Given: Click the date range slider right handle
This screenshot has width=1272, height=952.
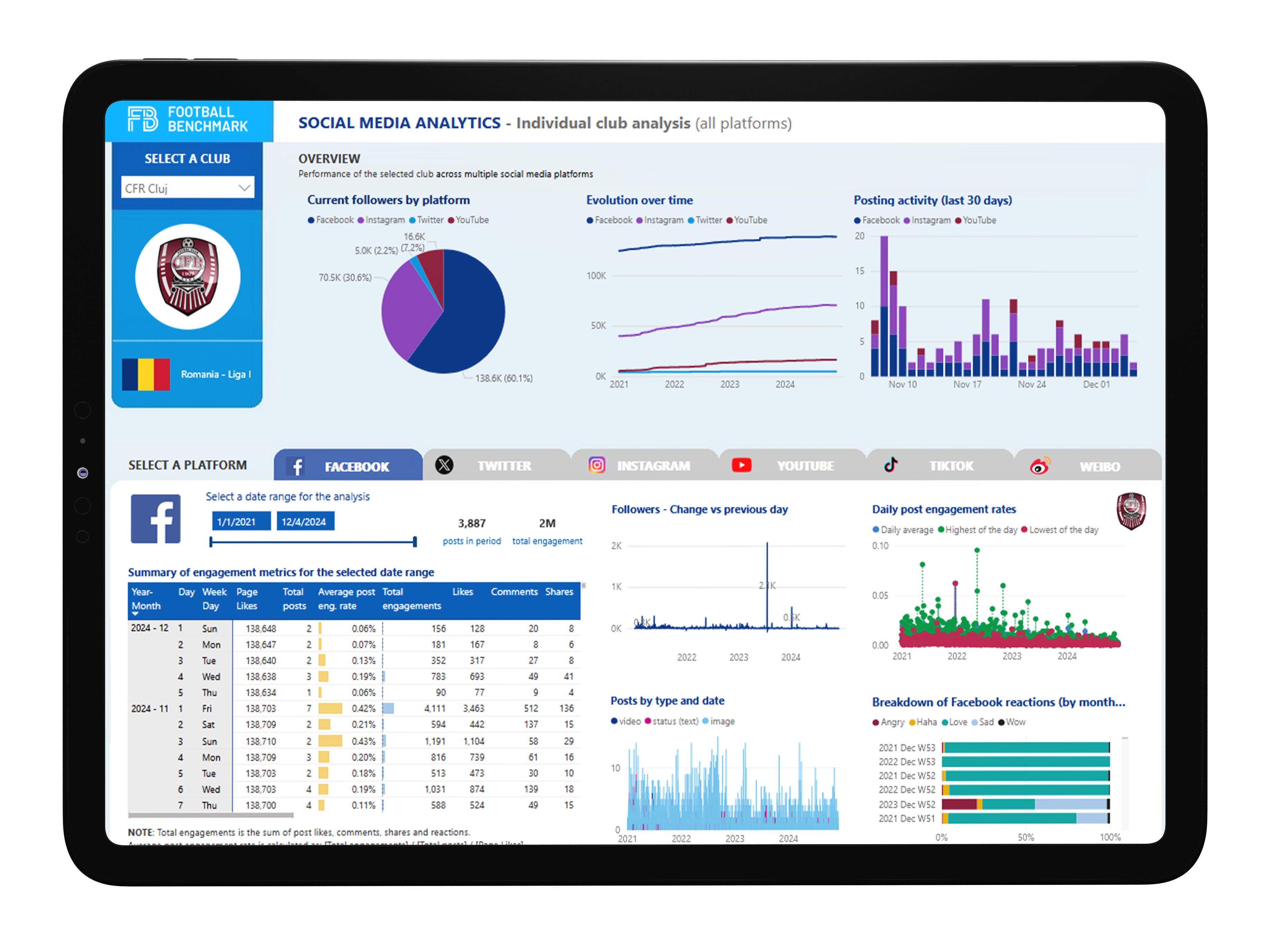Looking at the screenshot, I should coord(414,542).
